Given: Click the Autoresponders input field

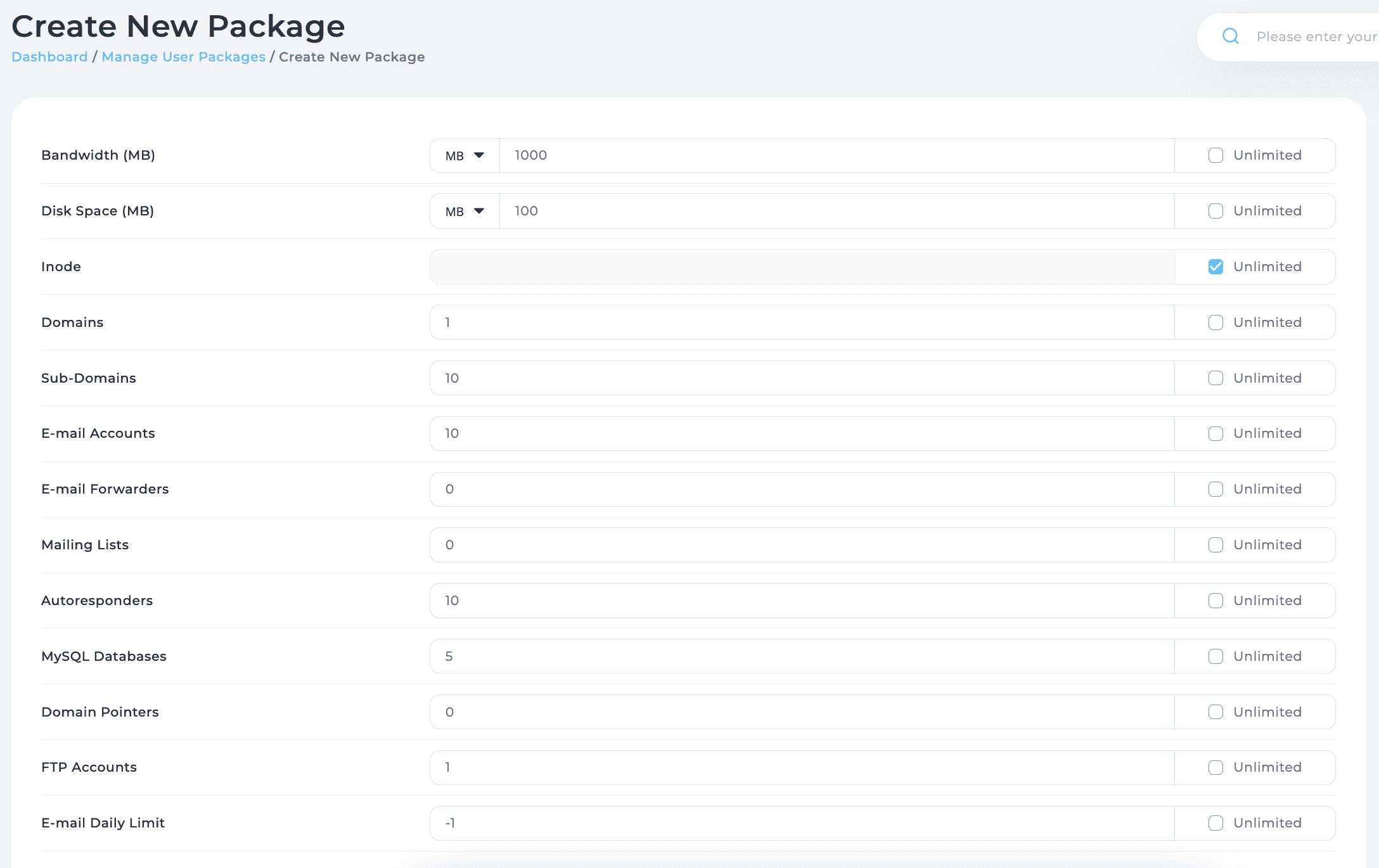Looking at the screenshot, I should (802, 601).
